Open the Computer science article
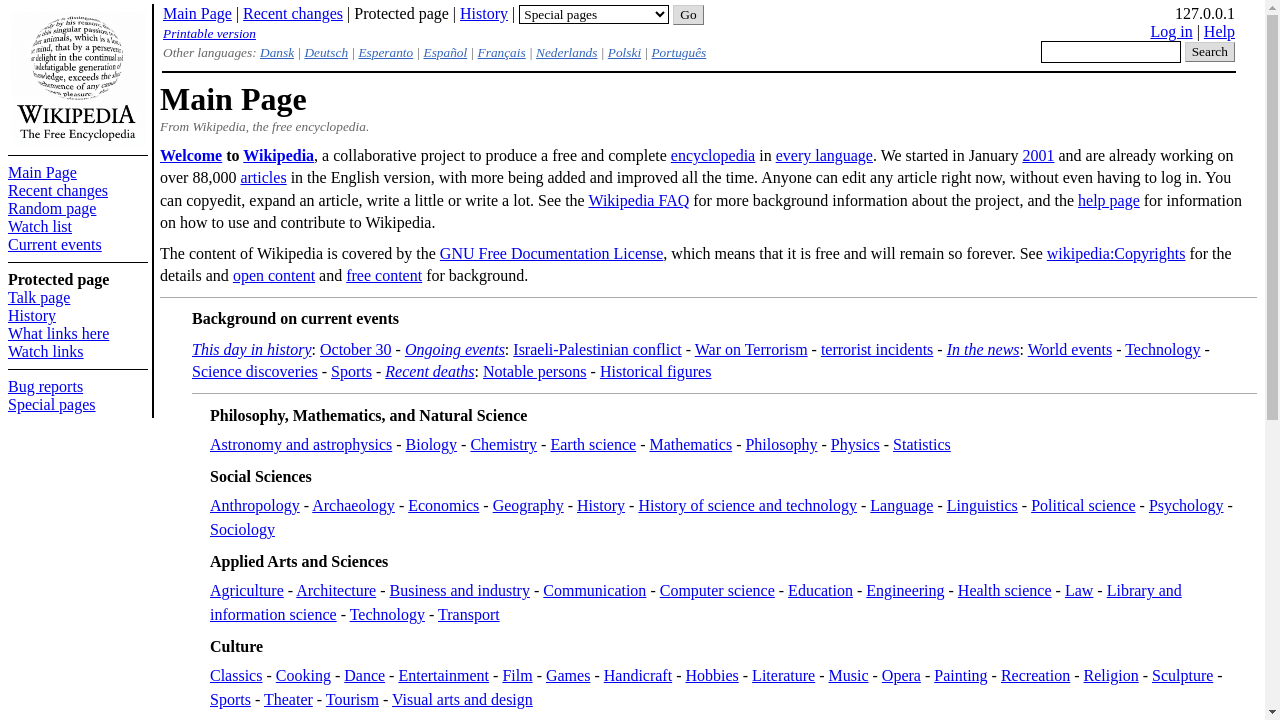This screenshot has height=720, width=1280. pos(717,590)
